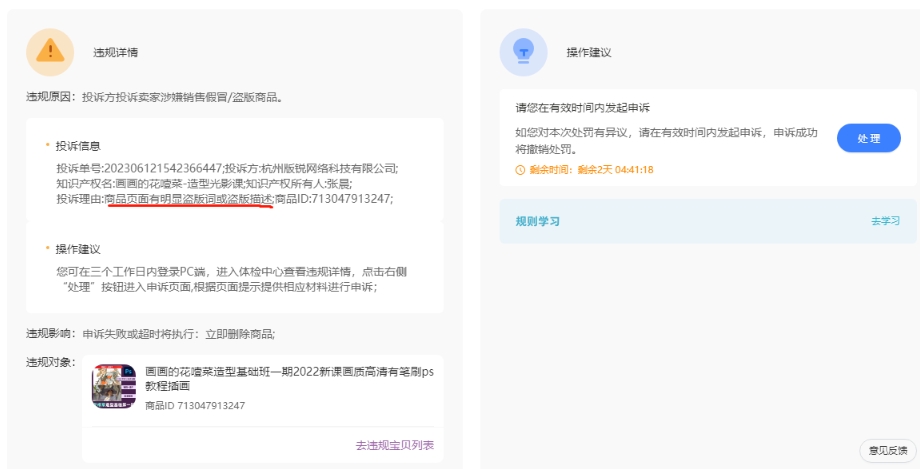
Task: Click the 投诉信息 bullet heading
Action: point(78,146)
